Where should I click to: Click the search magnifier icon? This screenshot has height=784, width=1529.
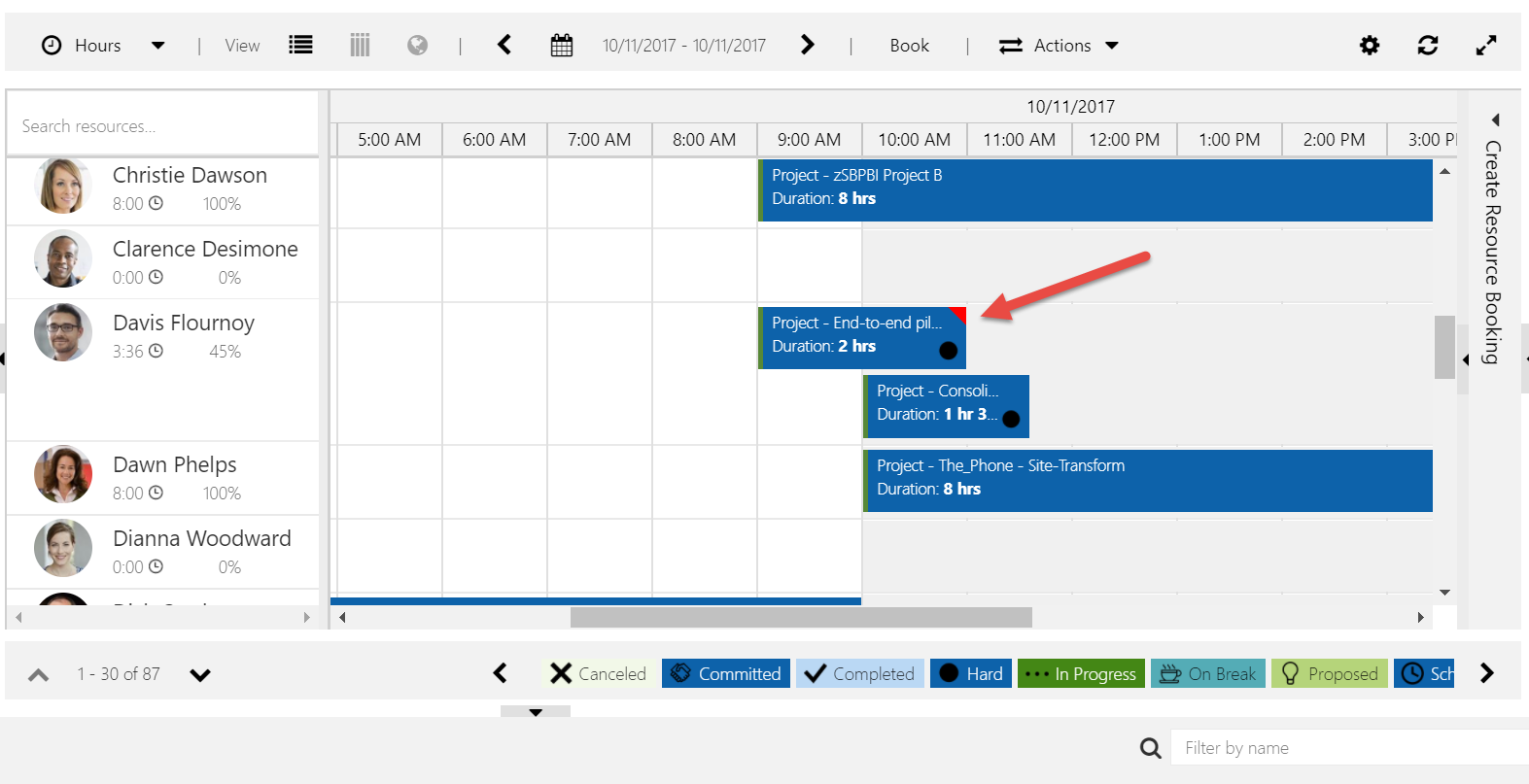(1150, 747)
